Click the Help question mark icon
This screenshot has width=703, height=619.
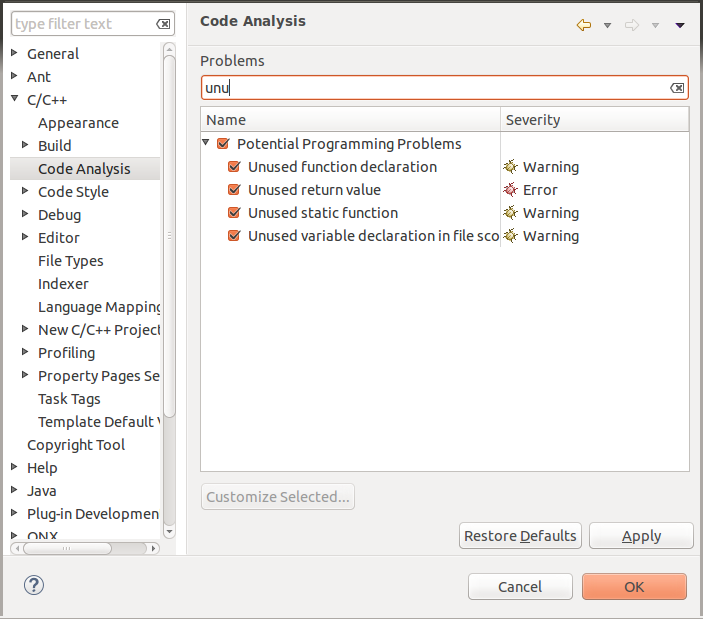[34, 586]
